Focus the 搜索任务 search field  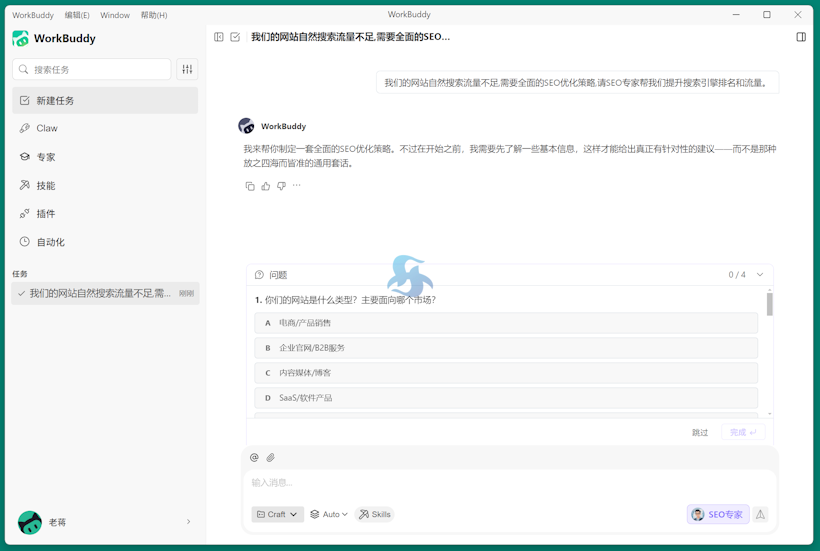[x=92, y=69]
